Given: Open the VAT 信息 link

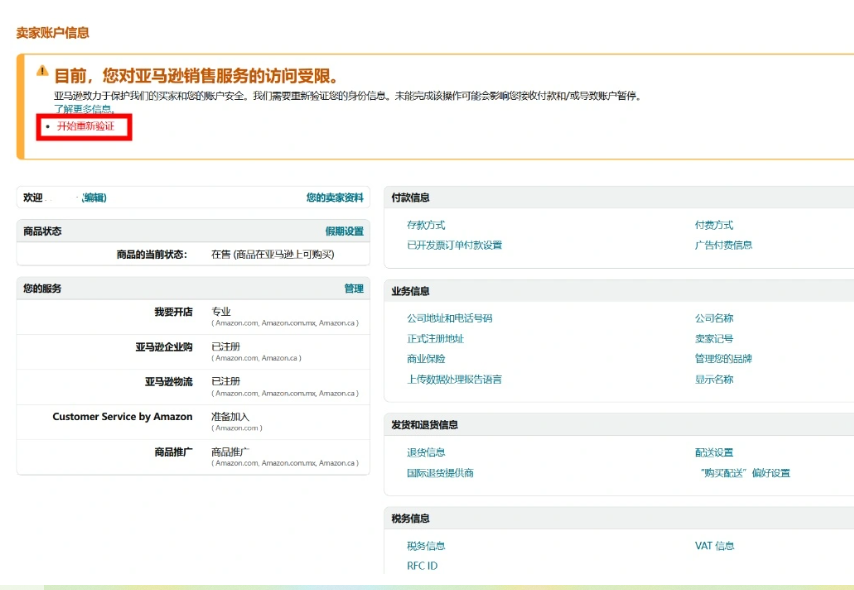Looking at the screenshot, I should (x=715, y=546).
